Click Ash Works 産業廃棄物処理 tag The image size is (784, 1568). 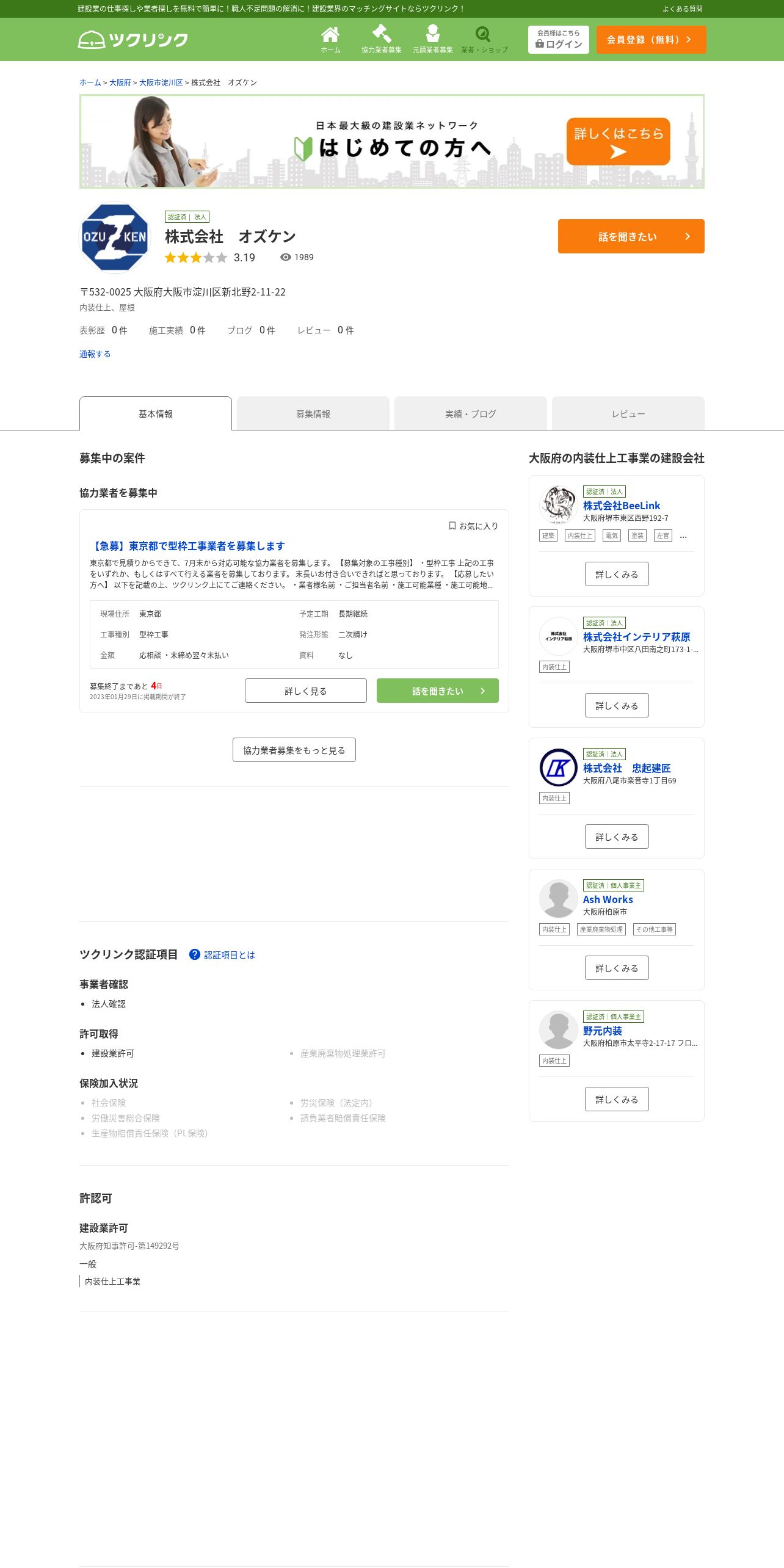[x=601, y=929]
